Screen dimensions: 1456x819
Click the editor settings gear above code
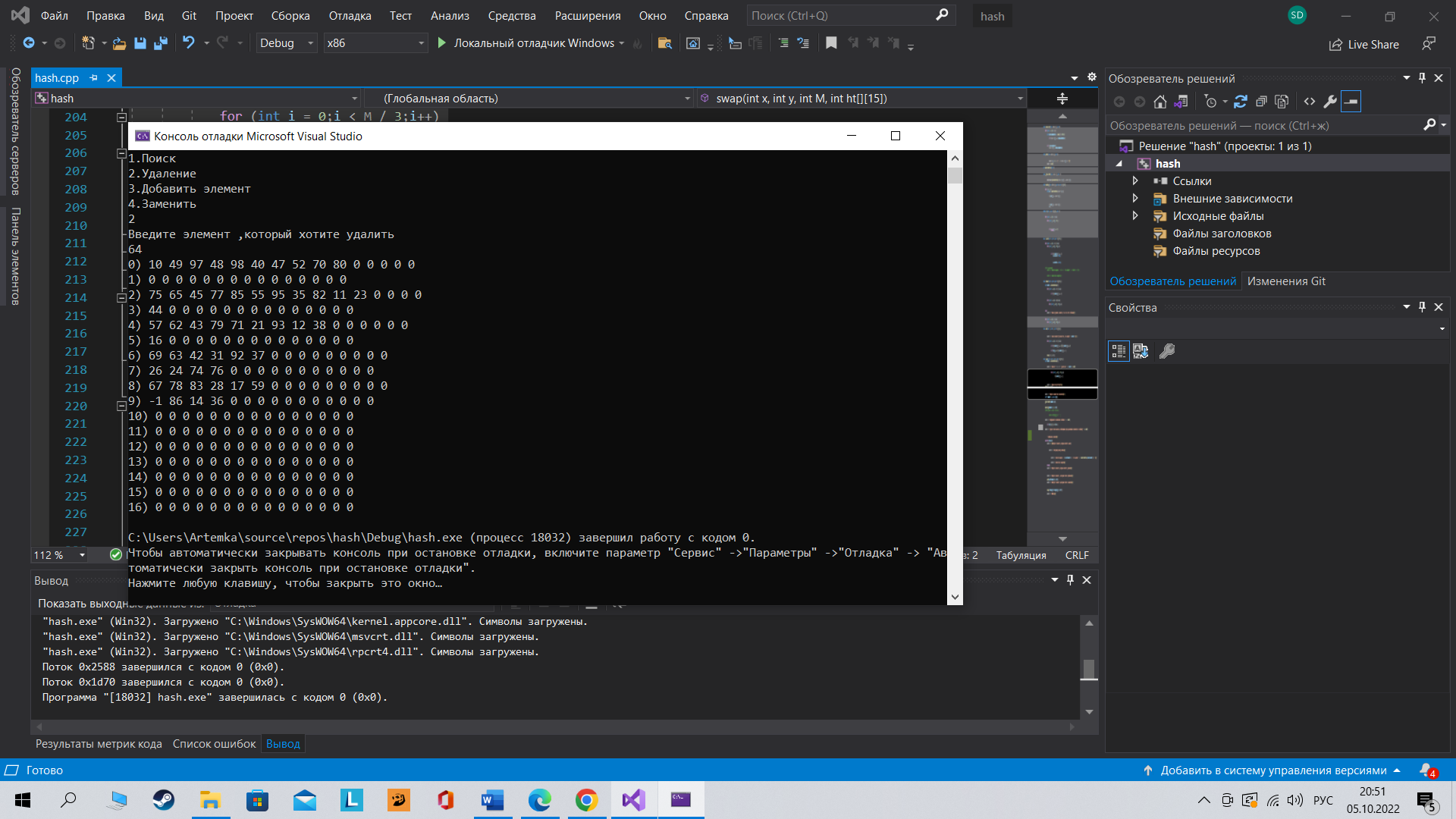tap(1092, 77)
